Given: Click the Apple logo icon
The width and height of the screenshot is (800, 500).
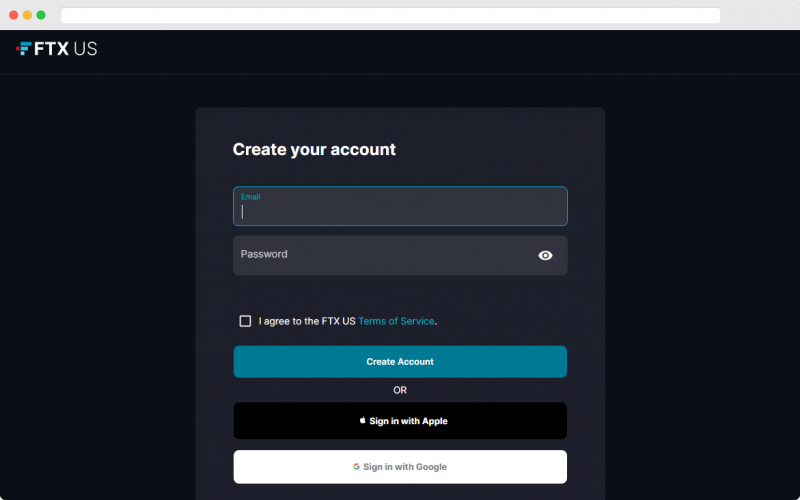Looking at the screenshot, I should tap(362, 420).
